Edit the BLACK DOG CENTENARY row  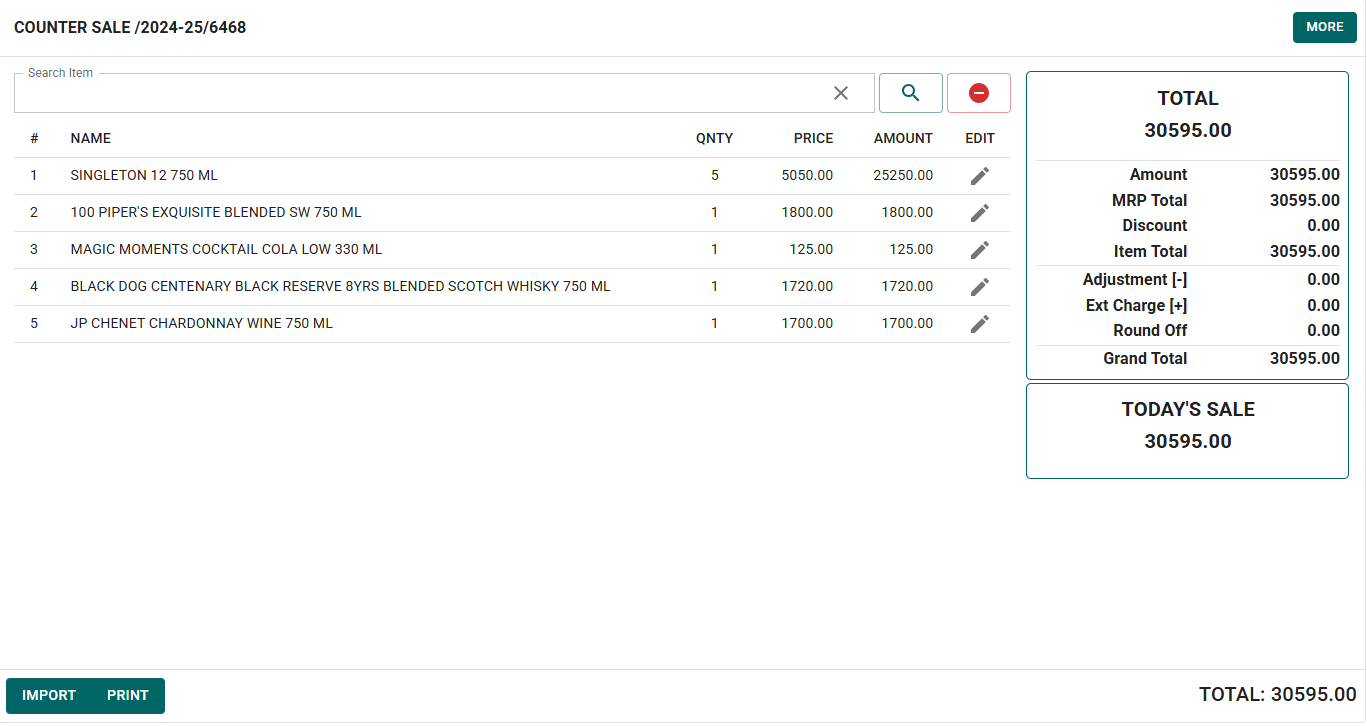click(x=980, y=287)
